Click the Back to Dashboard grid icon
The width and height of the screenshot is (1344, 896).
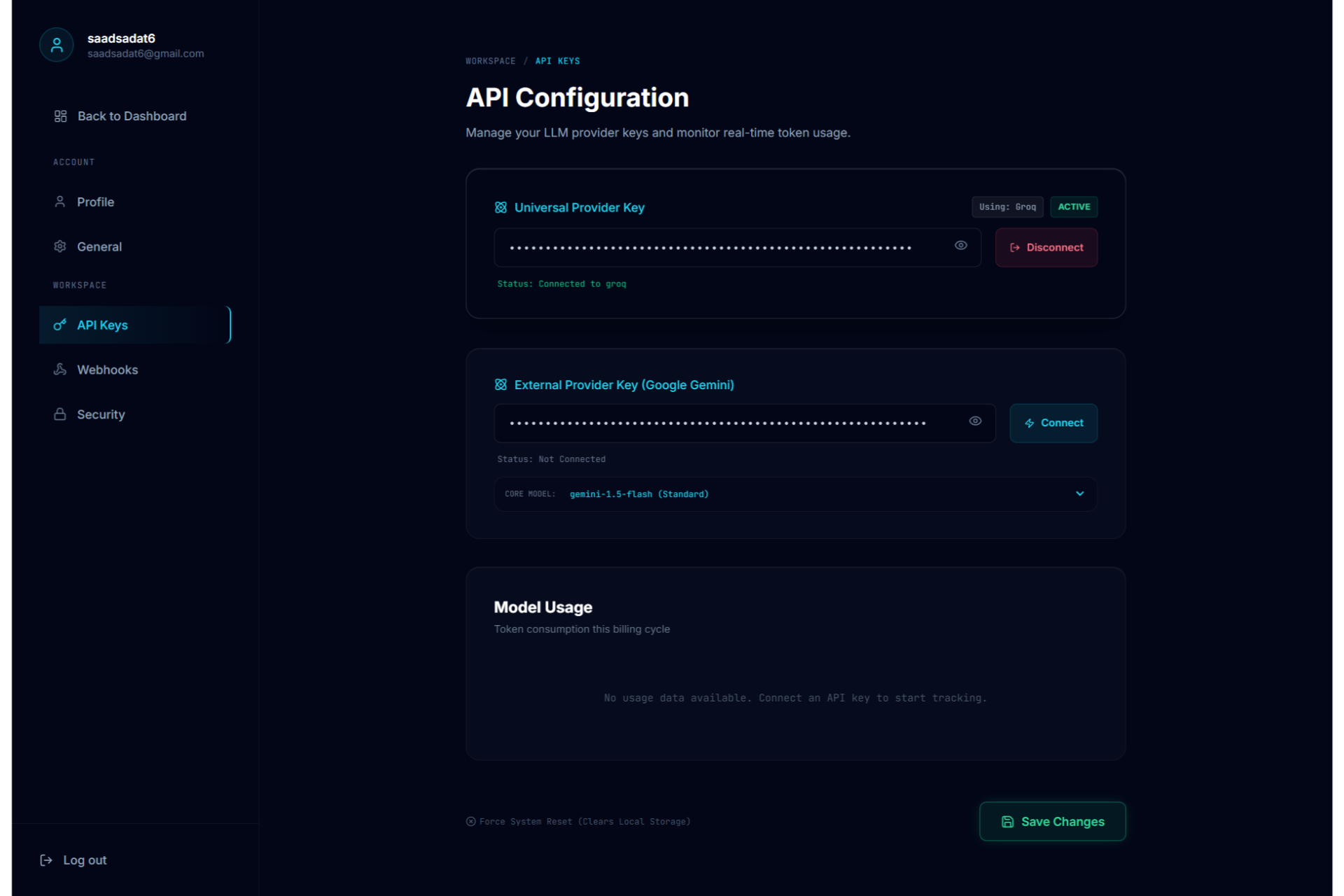(x=60, y=116)
